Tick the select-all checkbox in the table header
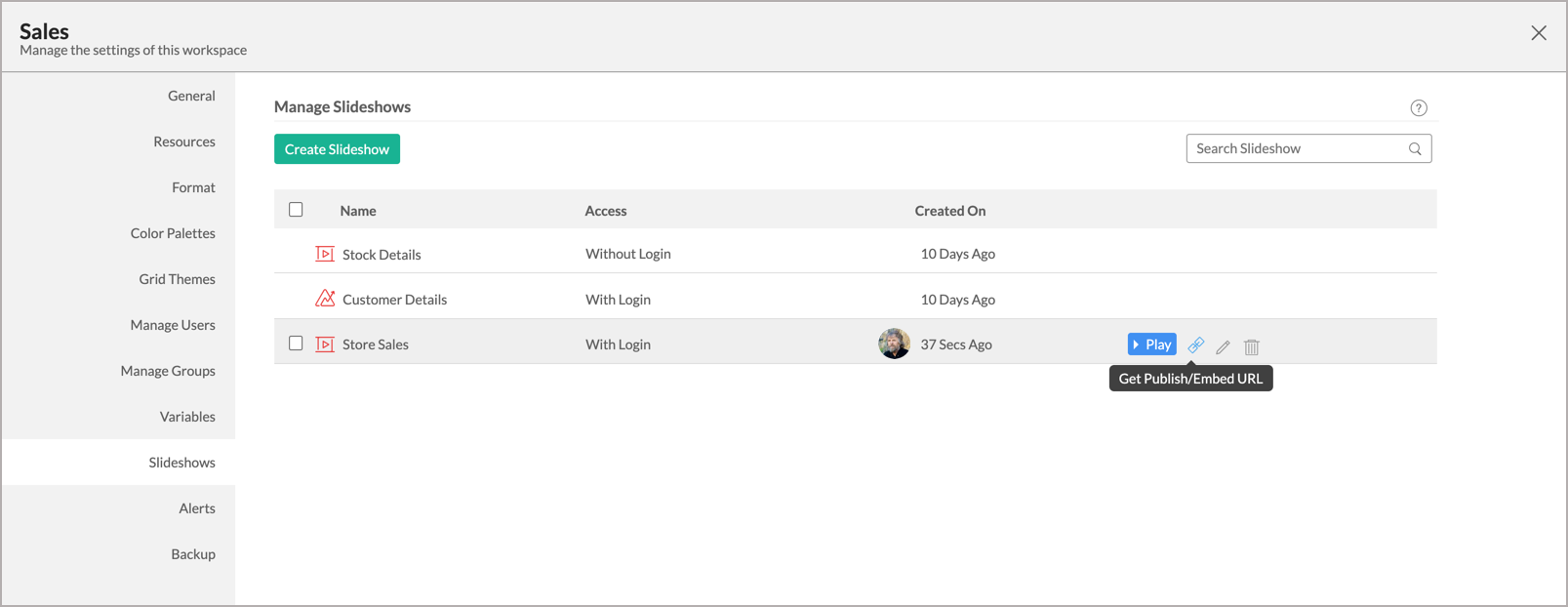Image resolution: width=1568 pixels, height=607 pixels. [x=296, y=210]
